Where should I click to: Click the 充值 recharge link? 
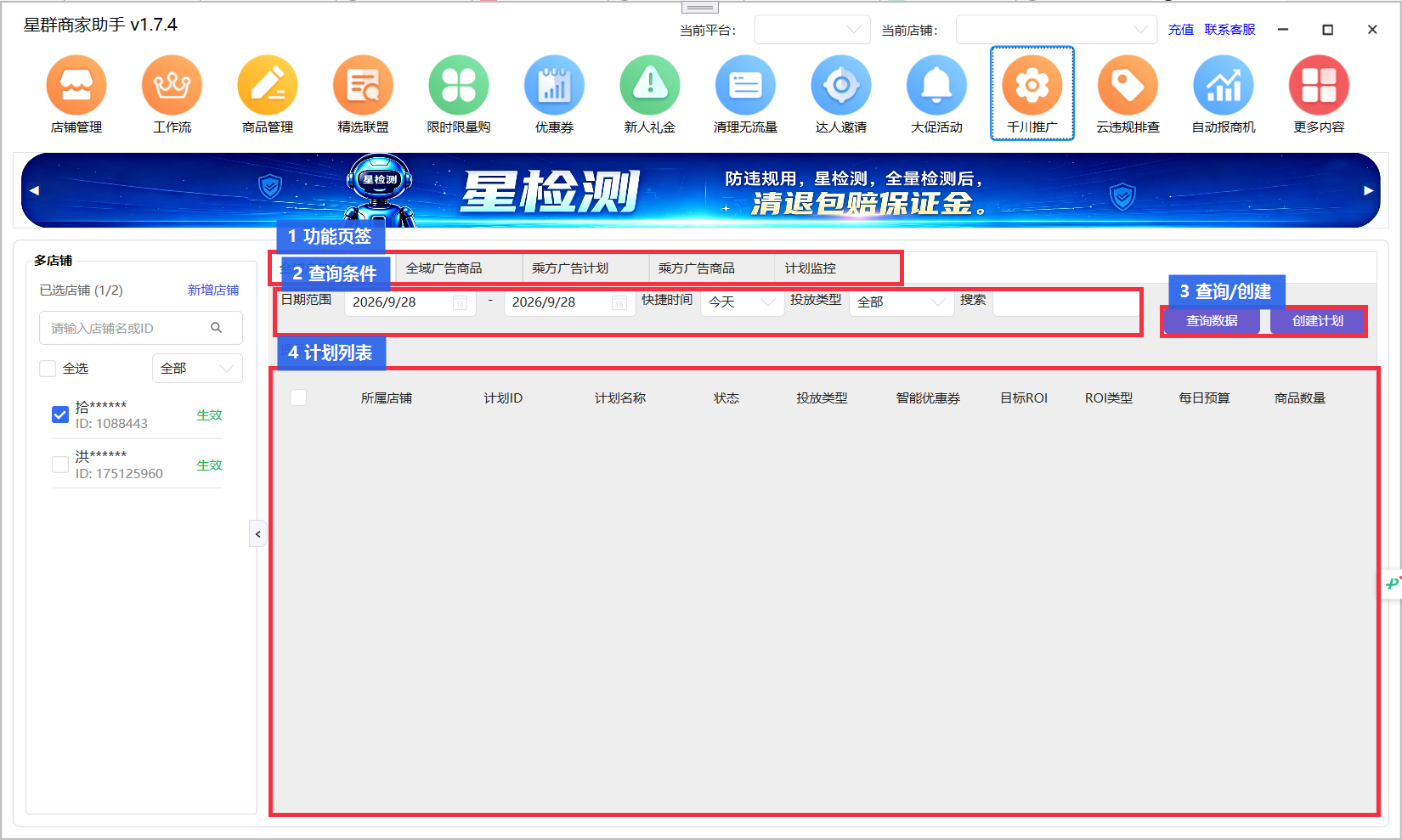[x=1181, y=30]
